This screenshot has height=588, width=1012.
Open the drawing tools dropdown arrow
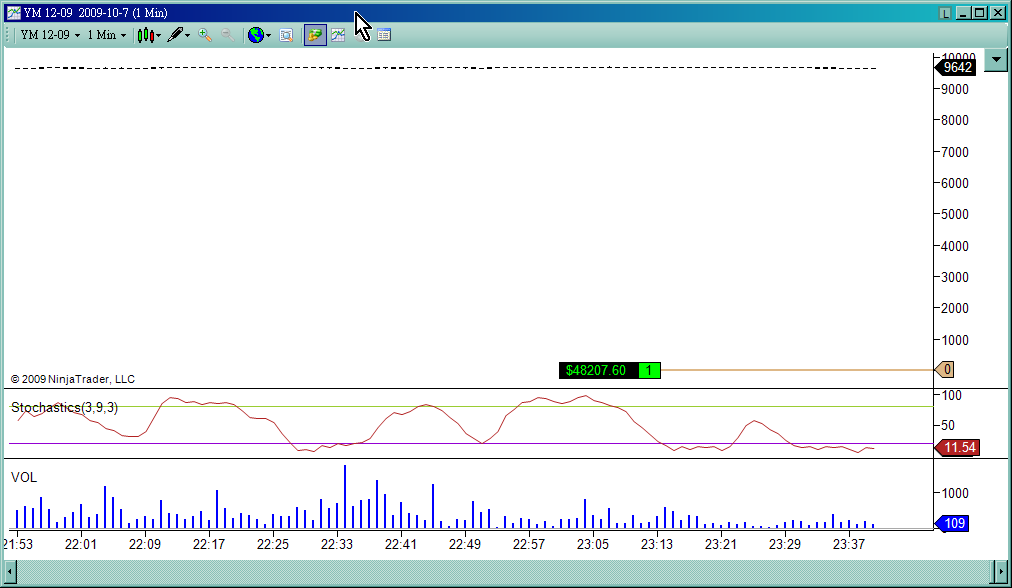click(188, 35)
